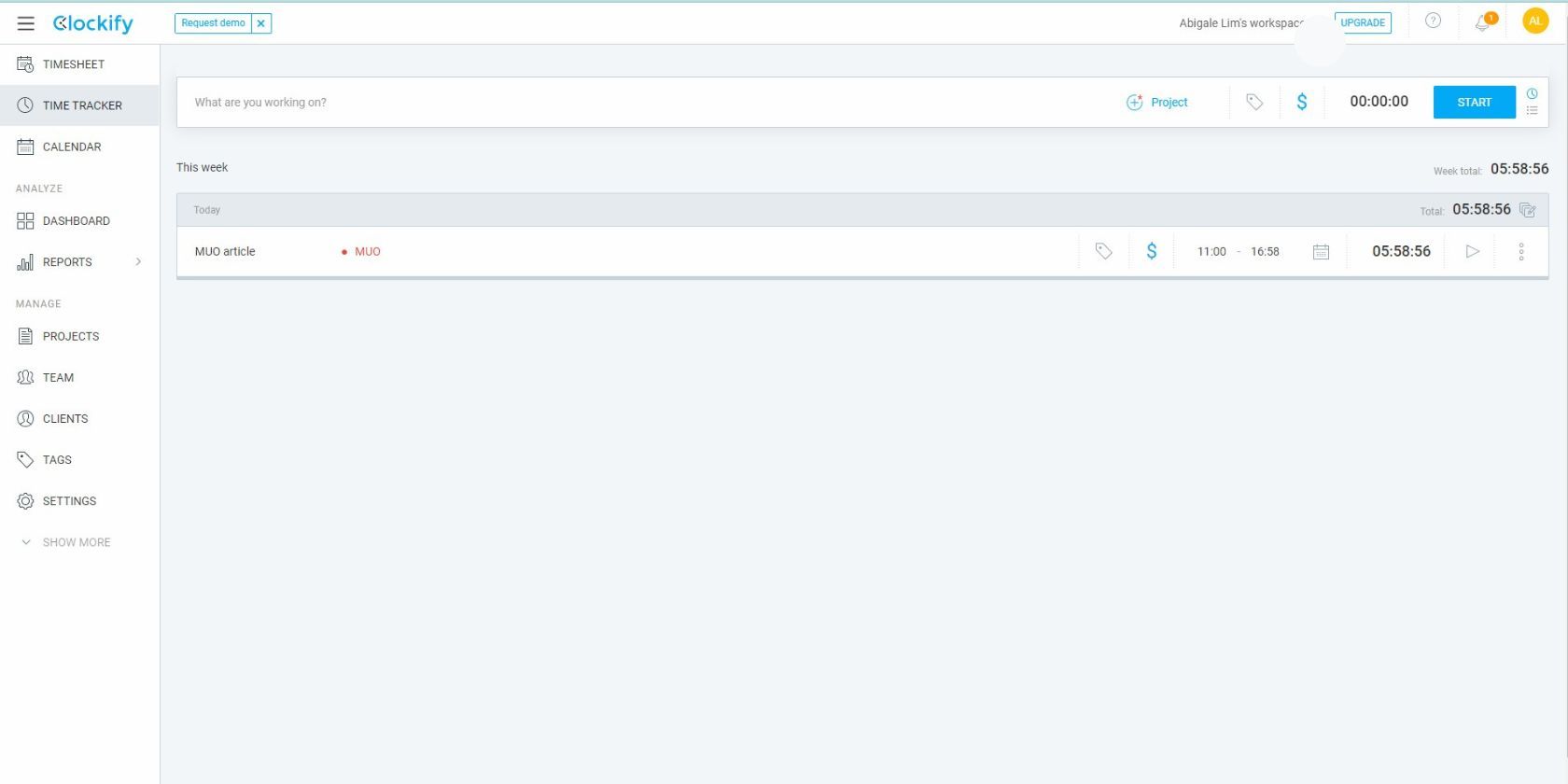Toggle billable on the new timer entry
The width and height of the screenshot is (1568, 784).
(1302, 103)
